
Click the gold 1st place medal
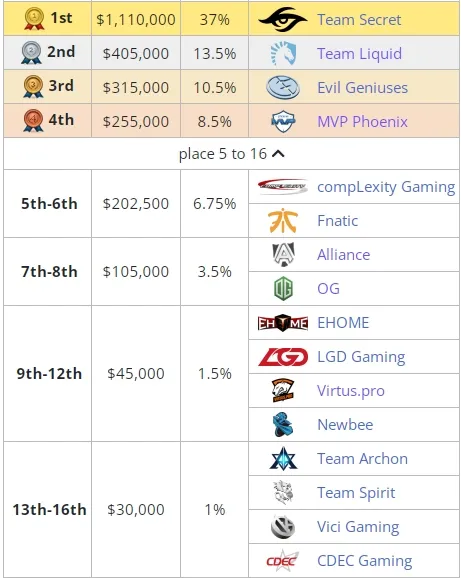[x=34, y=19]
